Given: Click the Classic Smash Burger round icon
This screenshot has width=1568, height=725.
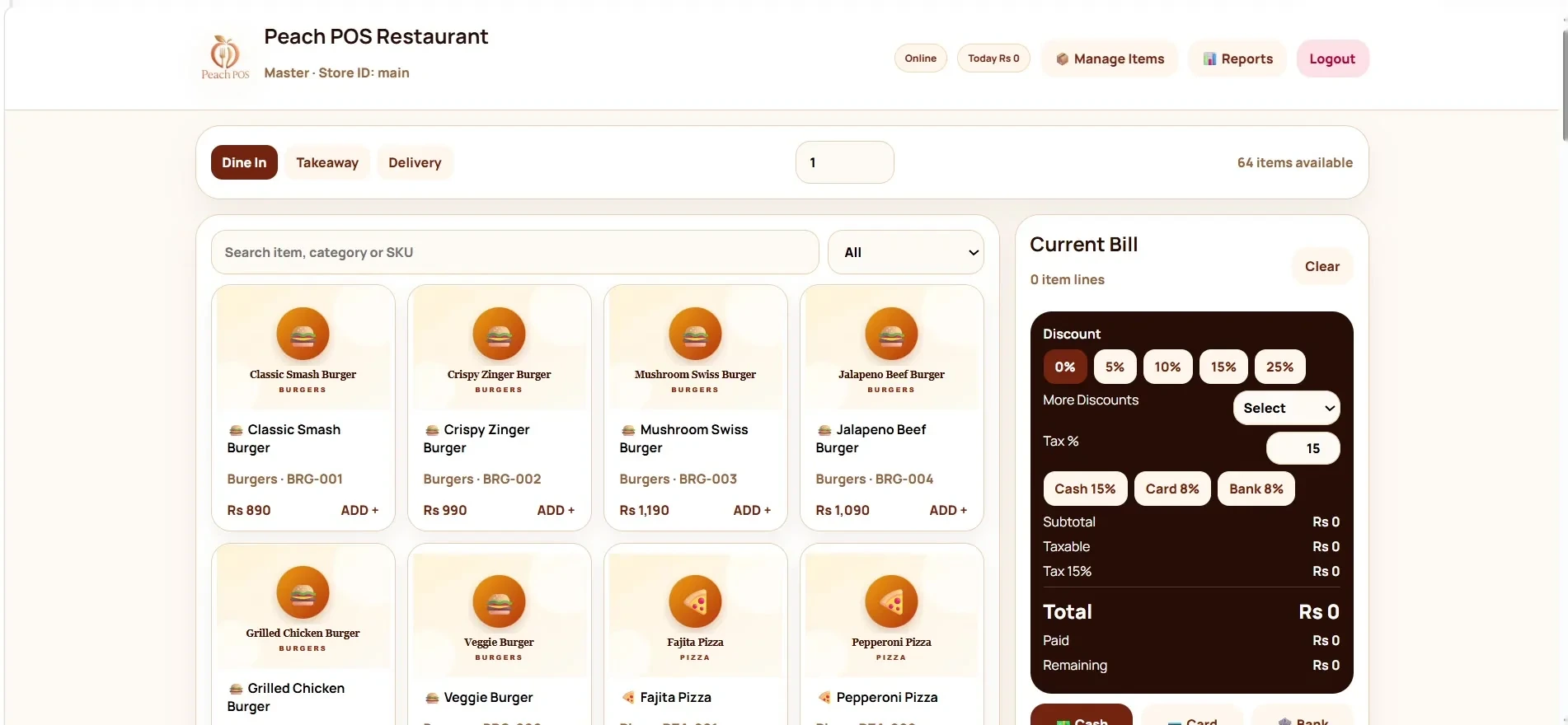Looking at the screenshot, I should (x=303, y=334).
